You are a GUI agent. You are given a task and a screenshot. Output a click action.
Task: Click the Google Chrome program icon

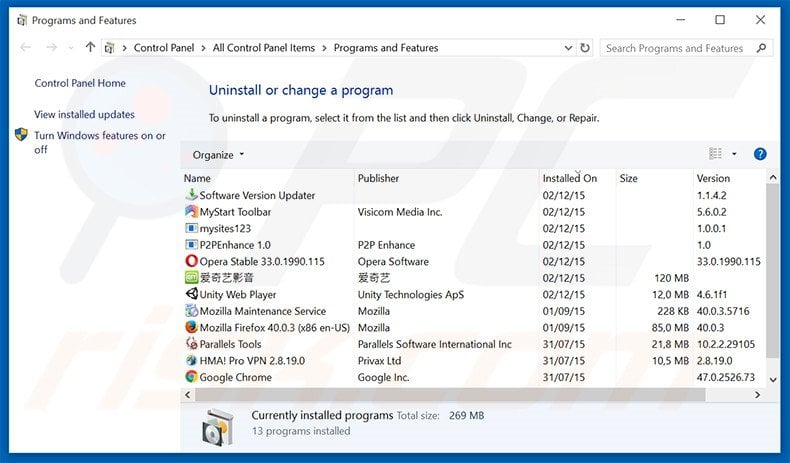point(191,377)
